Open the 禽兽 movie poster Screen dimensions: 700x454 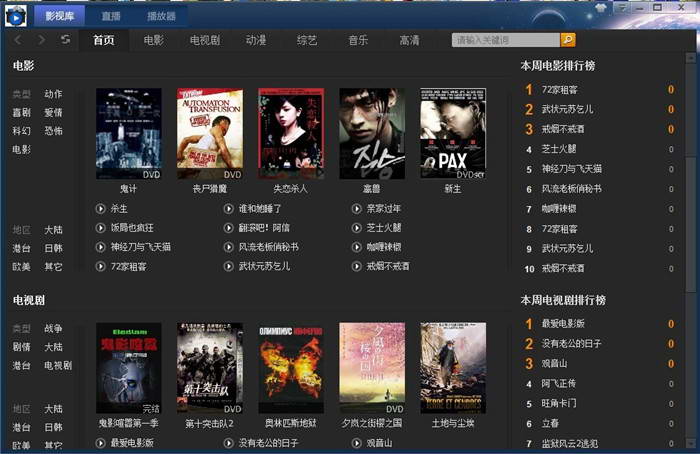click(372, 133)
